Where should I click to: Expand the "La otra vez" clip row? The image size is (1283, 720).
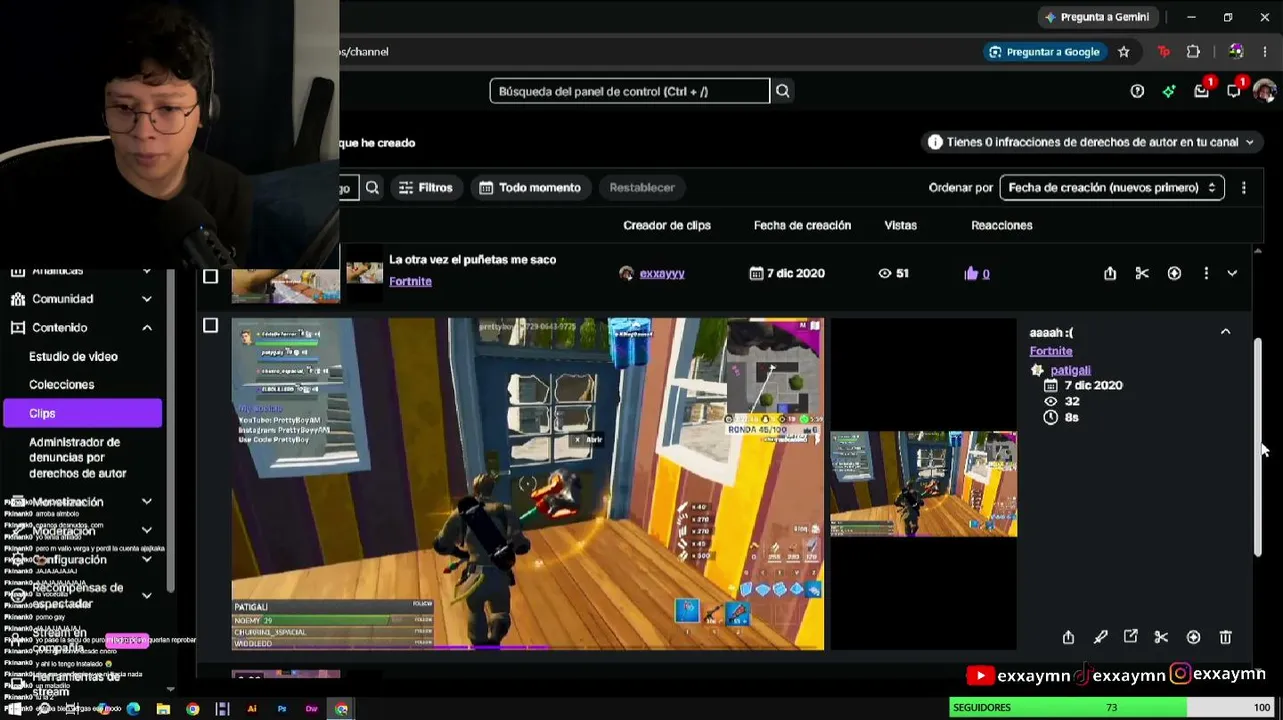click(1232, 273)
